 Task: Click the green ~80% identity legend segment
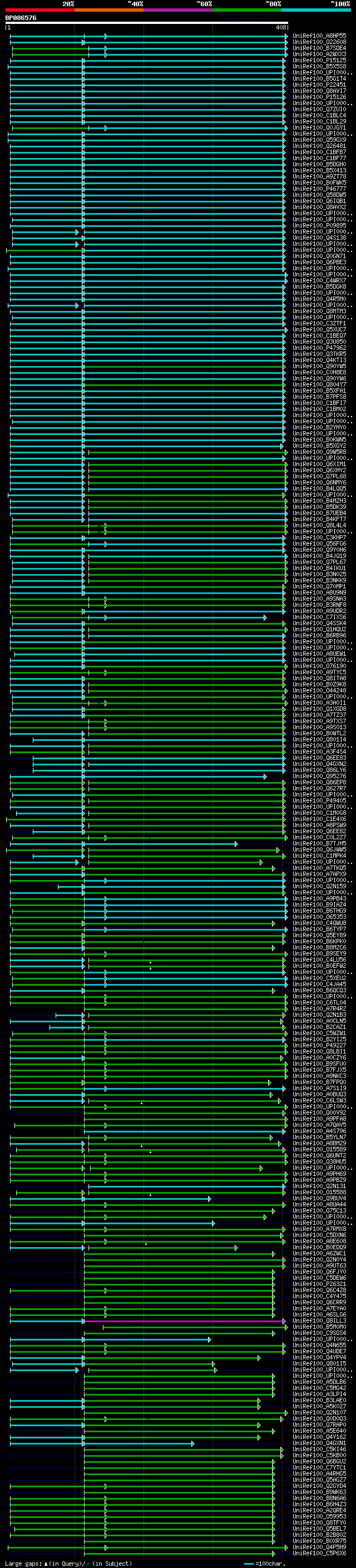247,10
